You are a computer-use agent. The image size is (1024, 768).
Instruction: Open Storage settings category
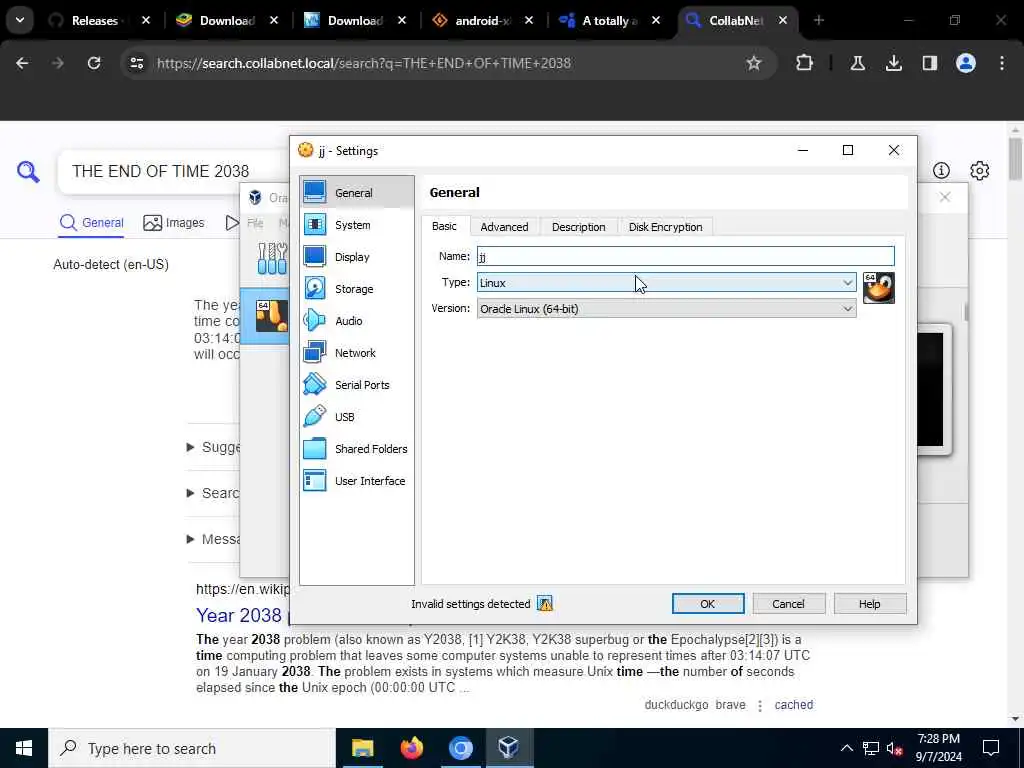point(357,289)
